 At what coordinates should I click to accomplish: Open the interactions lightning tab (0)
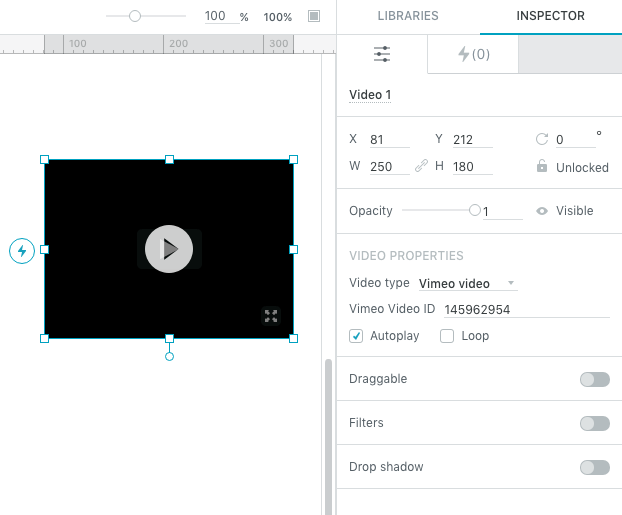(474, 54)
